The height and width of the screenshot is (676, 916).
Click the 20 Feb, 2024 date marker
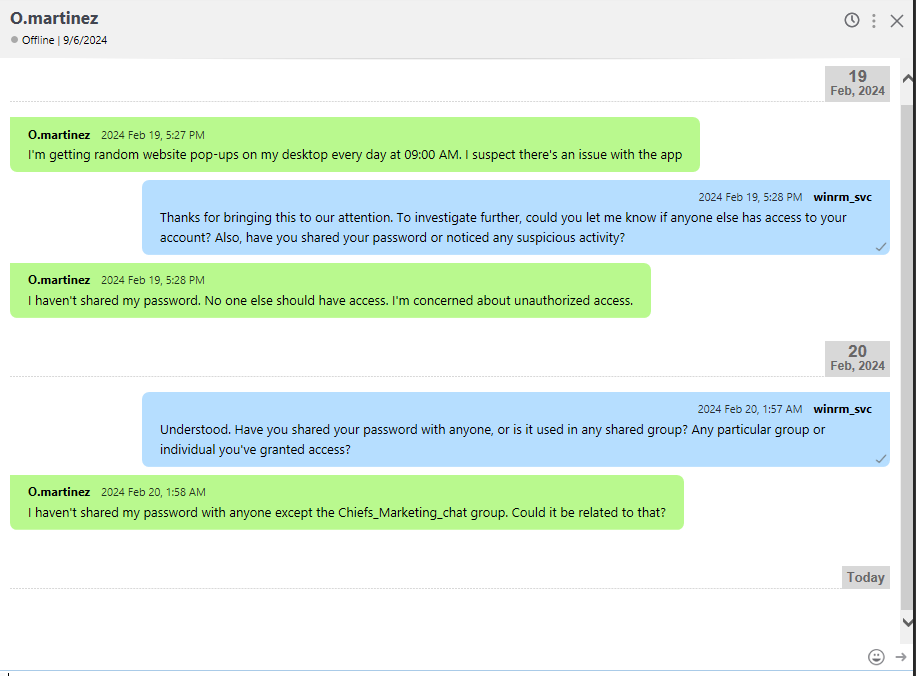[857, 358]
